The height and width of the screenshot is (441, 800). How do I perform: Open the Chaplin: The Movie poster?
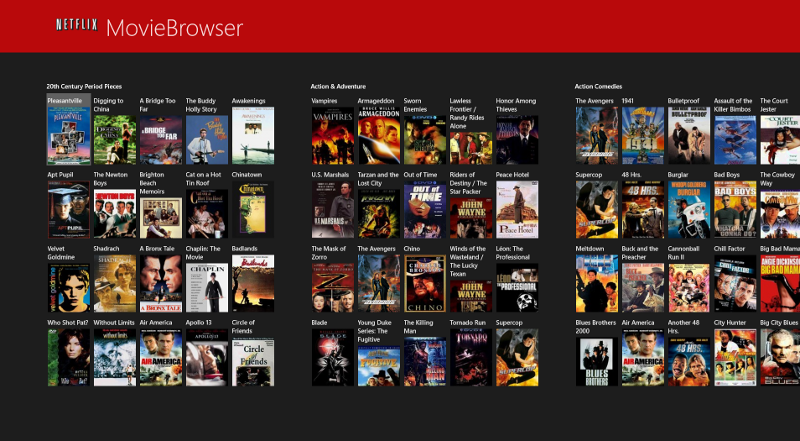207,287
